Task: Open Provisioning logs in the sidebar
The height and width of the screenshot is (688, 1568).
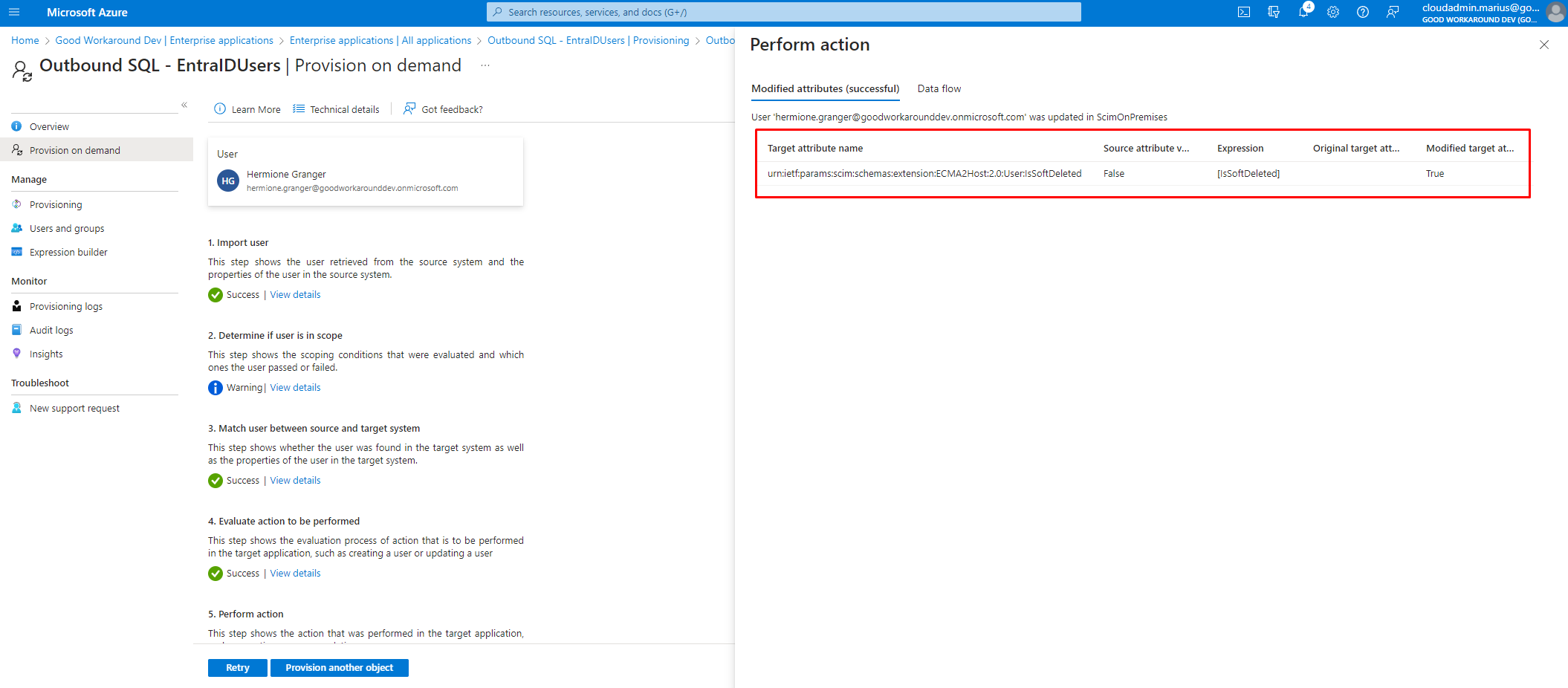Action: click(65, 306)
